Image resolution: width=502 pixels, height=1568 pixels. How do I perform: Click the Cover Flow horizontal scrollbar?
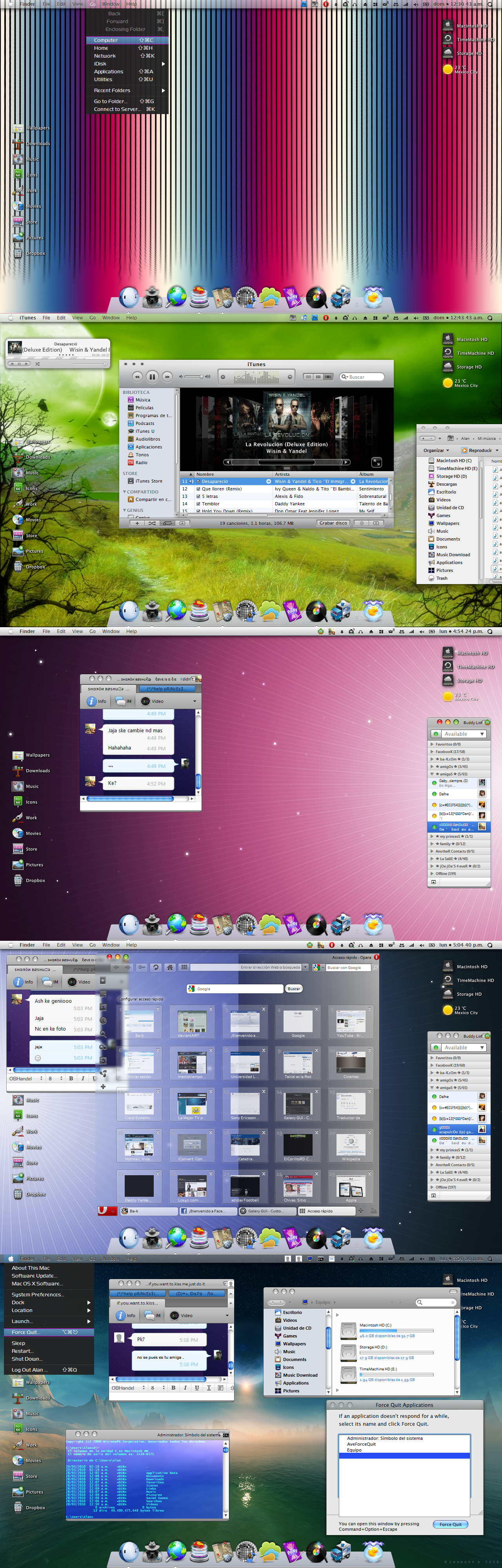coord(286,462)
